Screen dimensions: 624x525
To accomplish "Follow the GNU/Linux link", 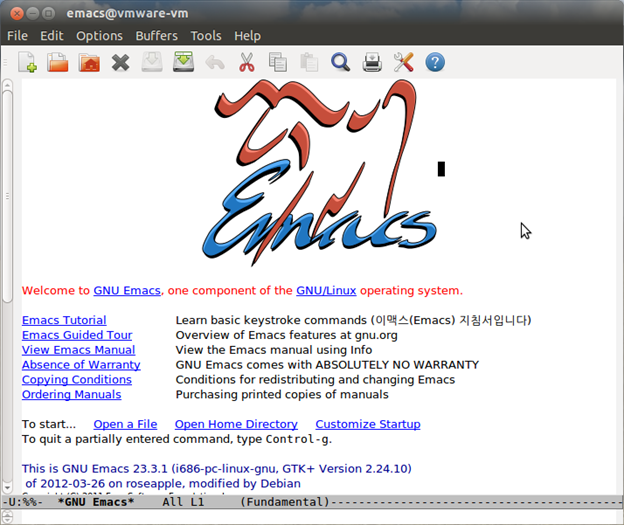I will pyautogui.click(x=326, y=291).
